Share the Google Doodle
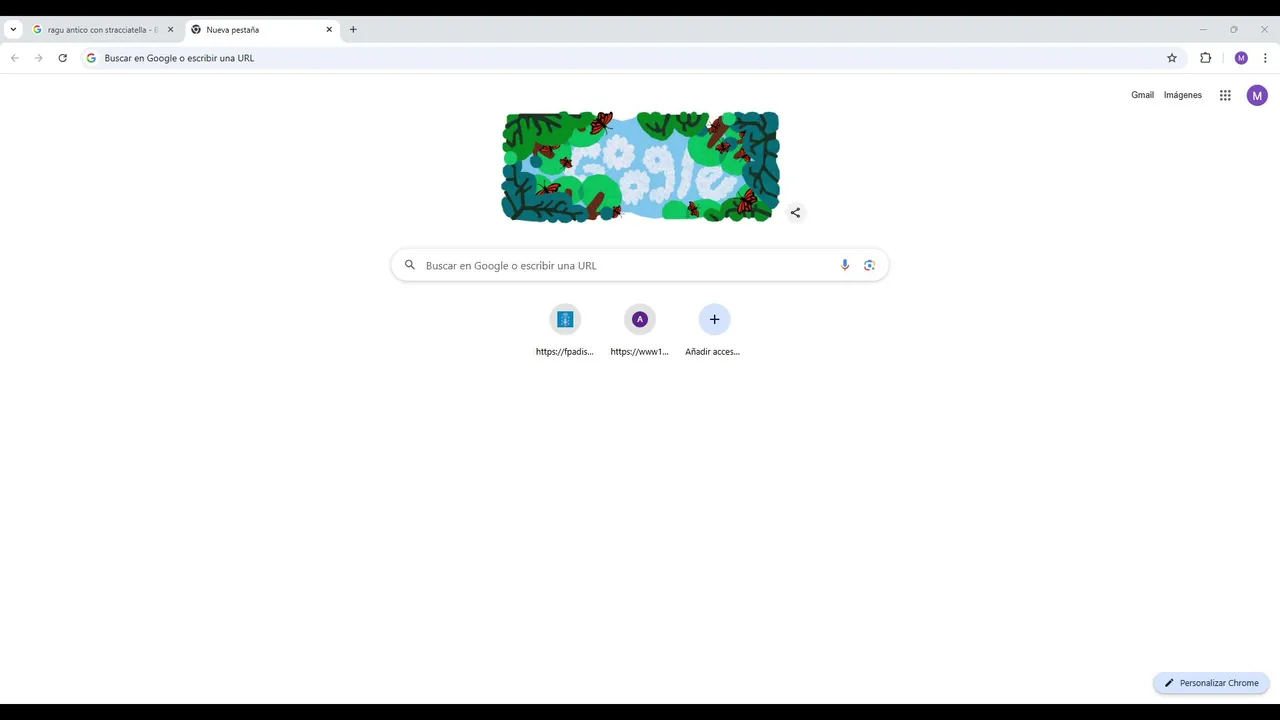Image resolution: width=1280 pixels, height=720 pixels. (x=795, y=212)
